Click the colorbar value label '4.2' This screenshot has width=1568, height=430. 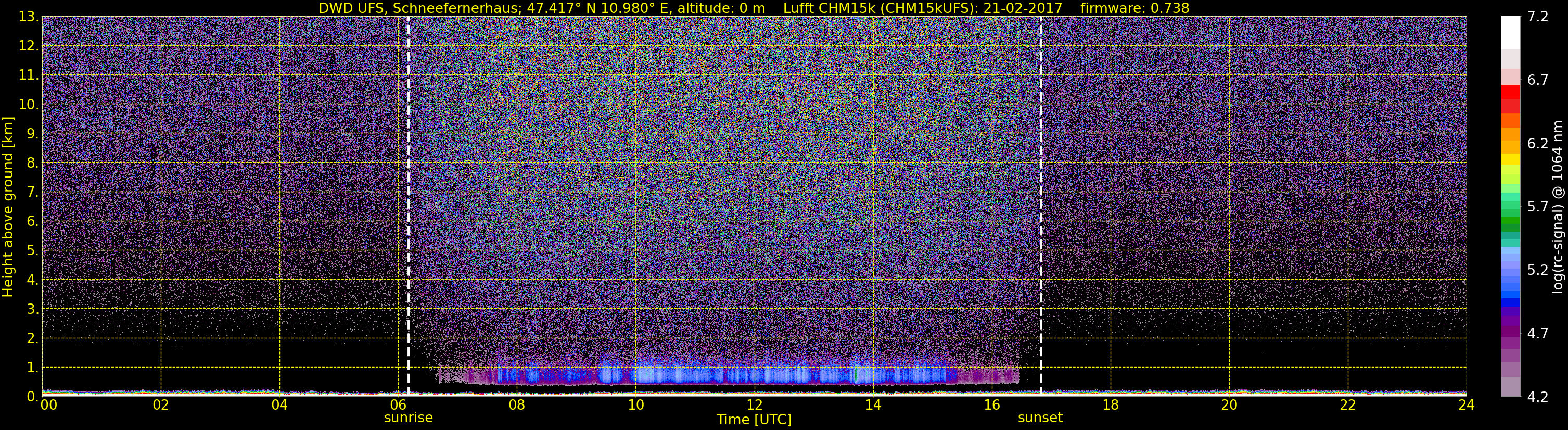[x=1538, y=397]
